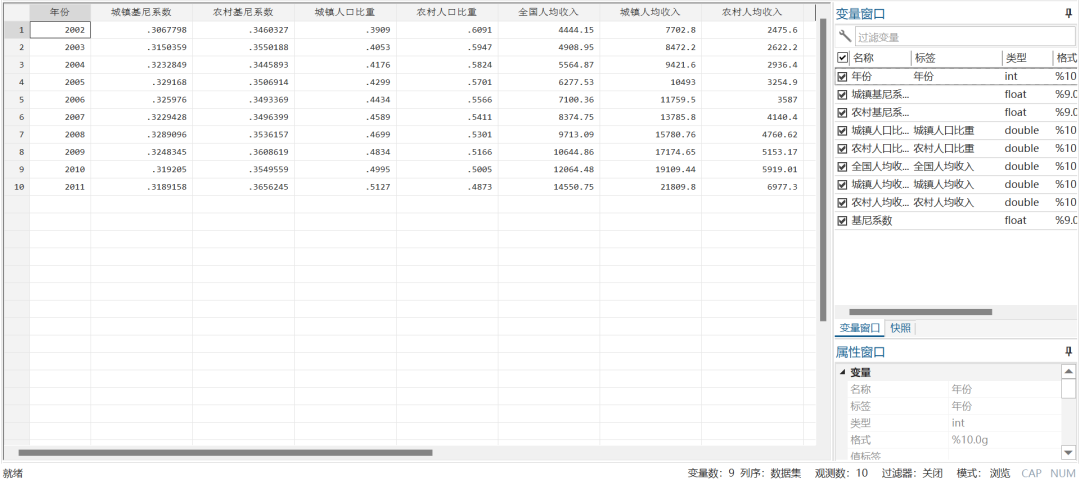1080x480 pixels.
Task: Select the cell with year 2002
Action: point(60,30)
